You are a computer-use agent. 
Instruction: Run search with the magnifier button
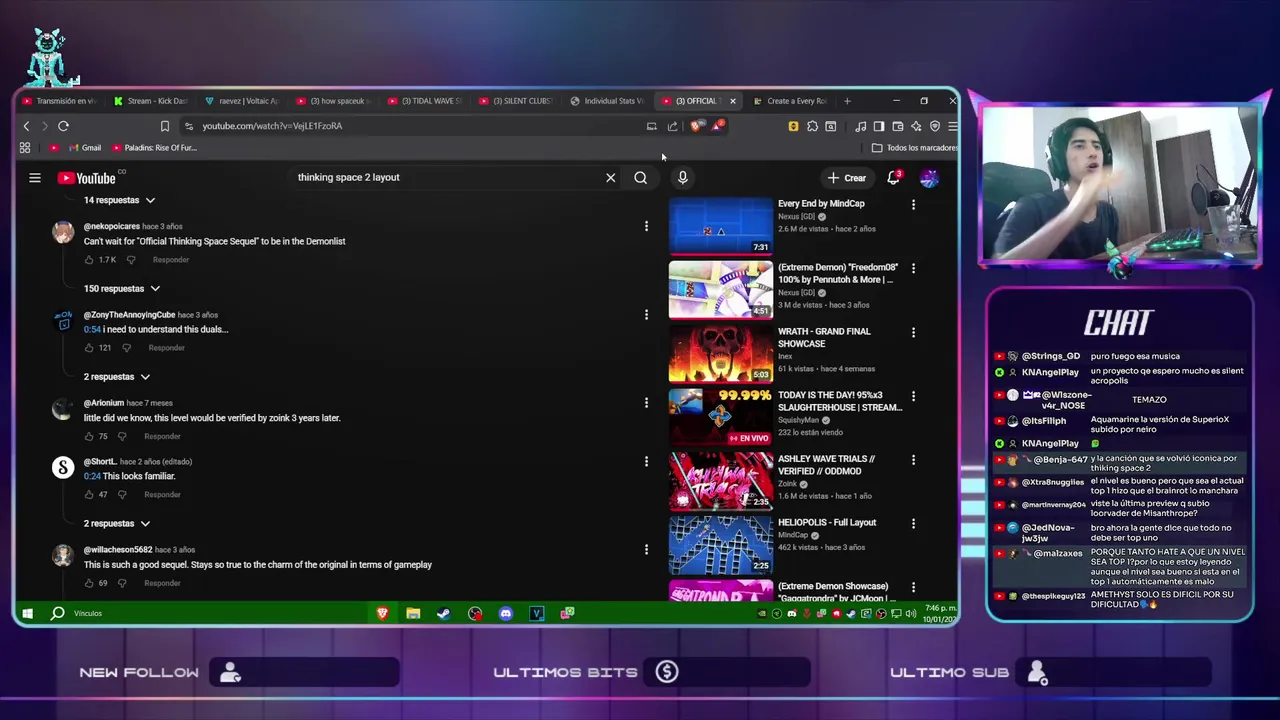[x=640, y=178]
